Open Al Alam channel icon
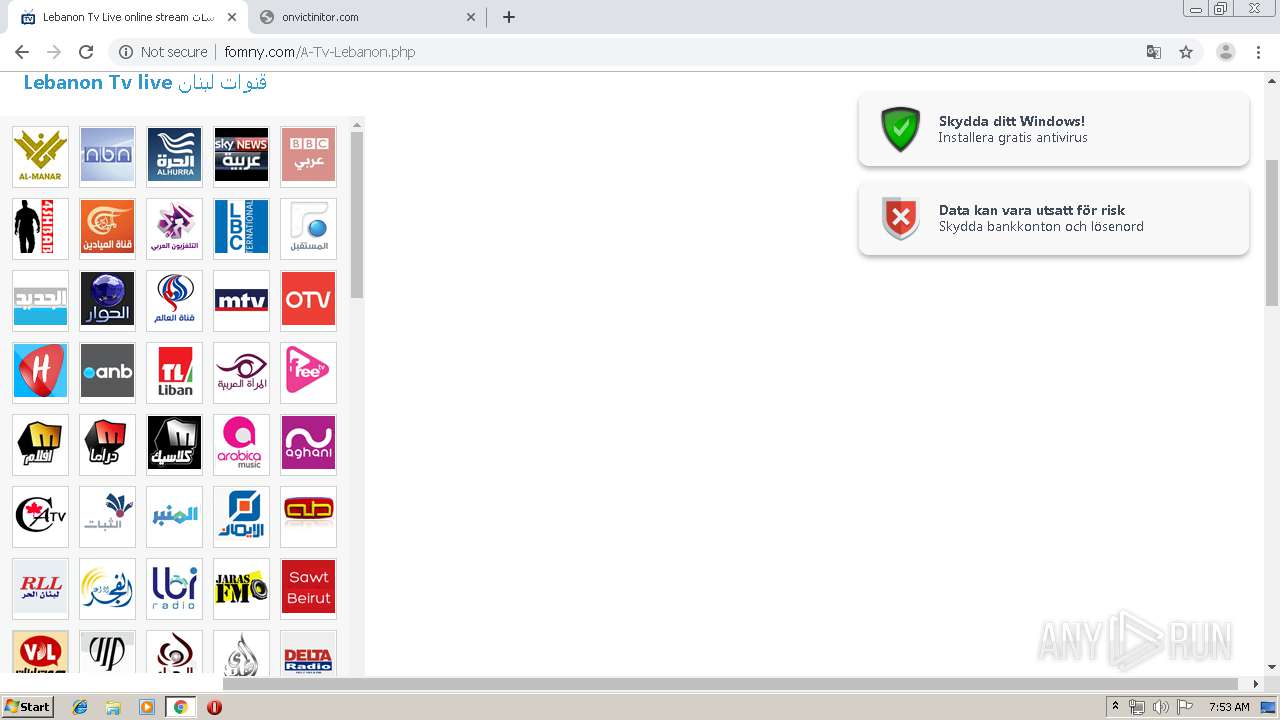 click(x=174, y=300)
